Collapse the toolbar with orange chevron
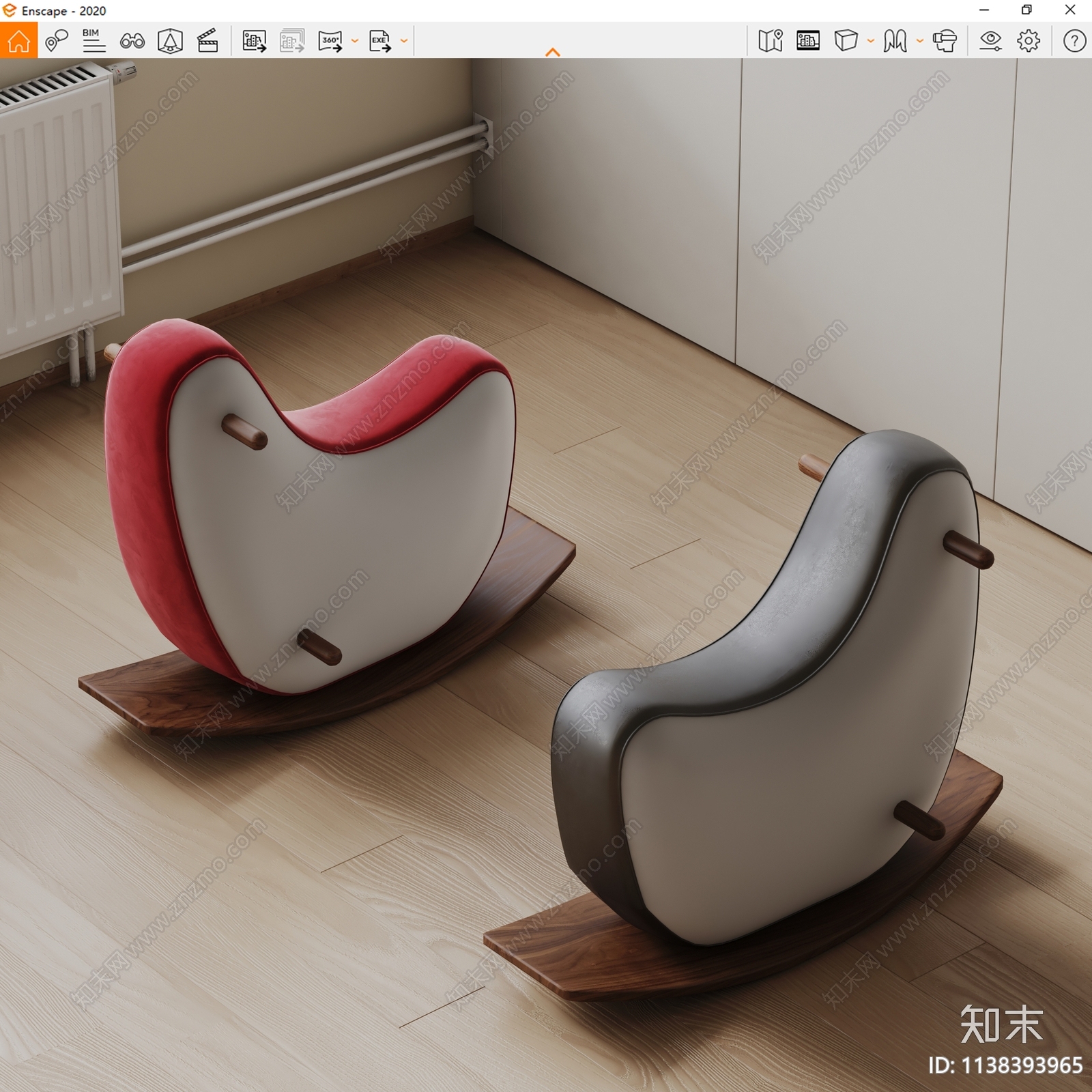This screenshot has height=1092, width=1092. (553, 52)
